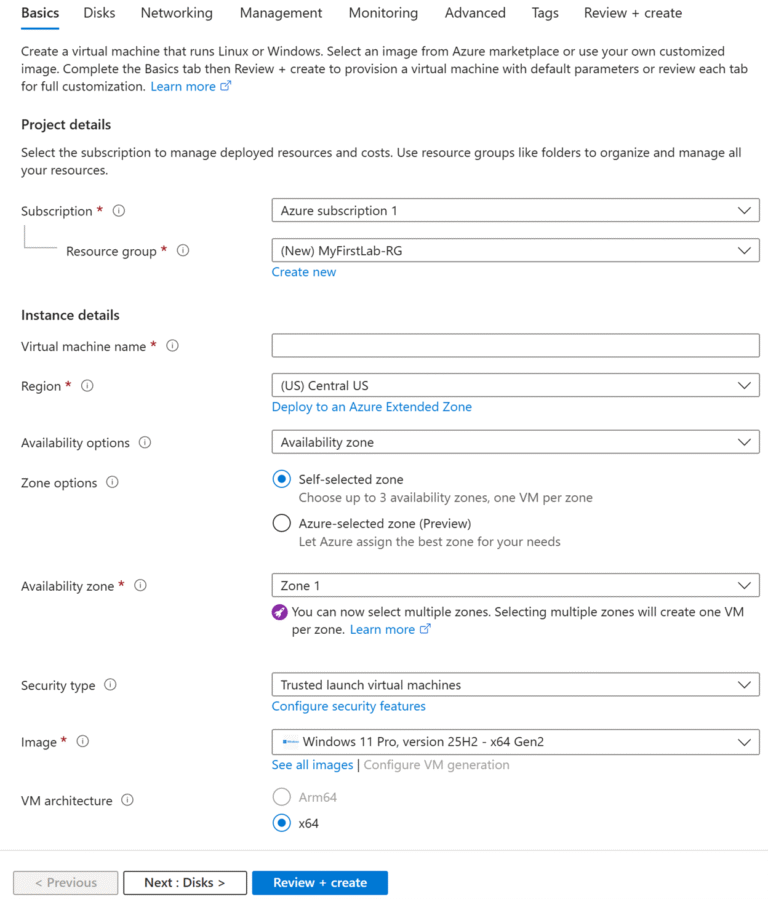Viewport: 768px width, 899px height.
Task: Click the Create new resource group link
Action: pyautogui.click(x=304, y=272)
